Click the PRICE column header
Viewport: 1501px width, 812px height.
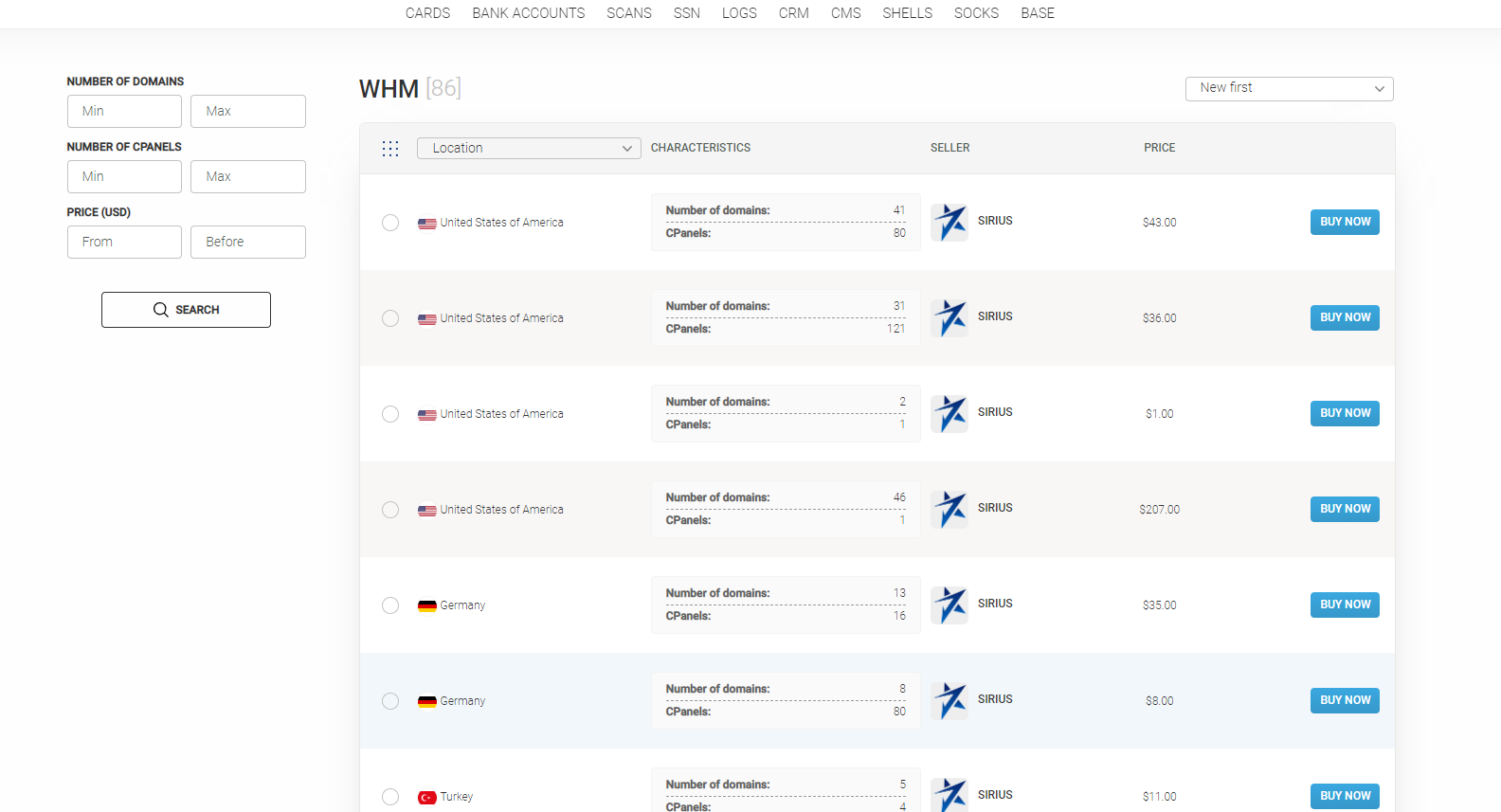tap(1159, 148)
